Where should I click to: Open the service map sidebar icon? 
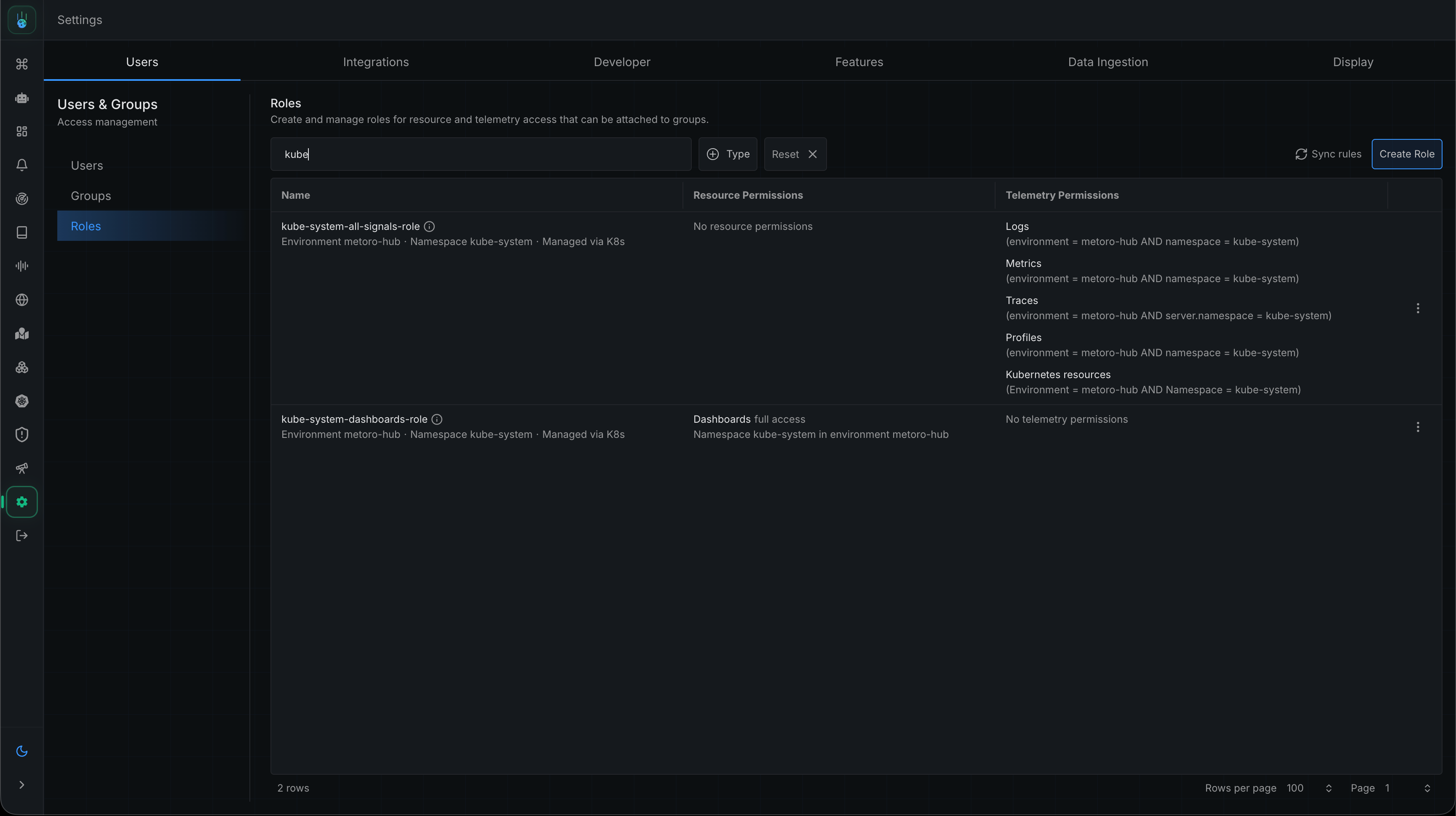21,334
